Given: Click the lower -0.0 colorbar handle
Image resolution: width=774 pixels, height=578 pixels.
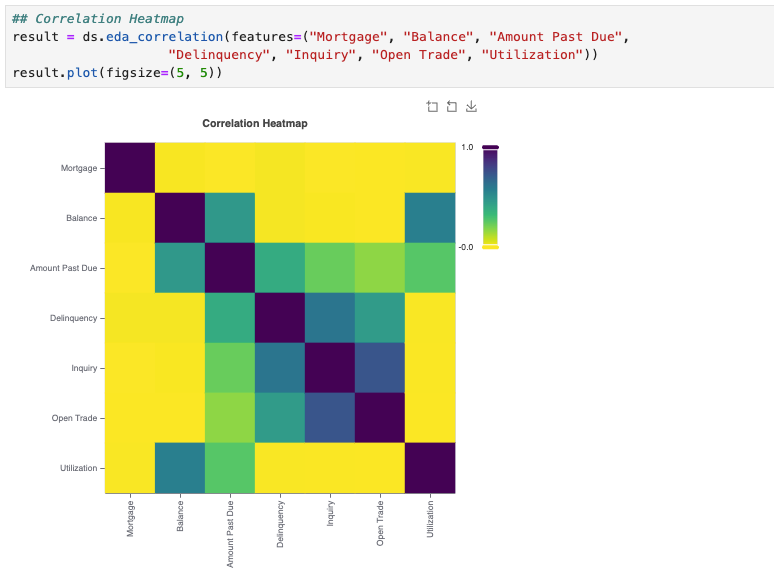Looking at the screenshot, I should pyautogui.click(x=490, y=247).
